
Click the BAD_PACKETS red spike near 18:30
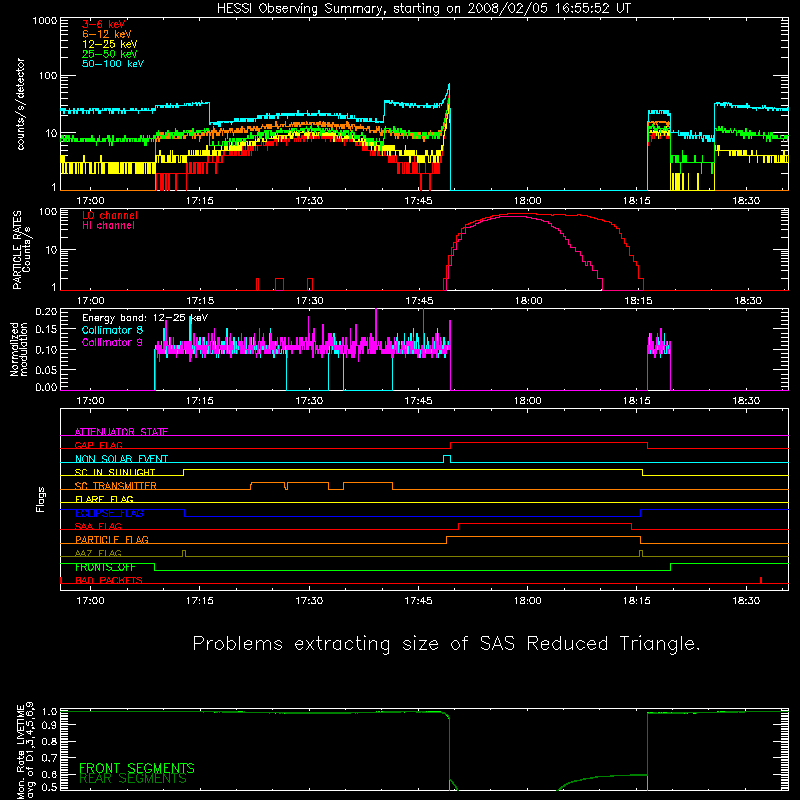point(761,580)
